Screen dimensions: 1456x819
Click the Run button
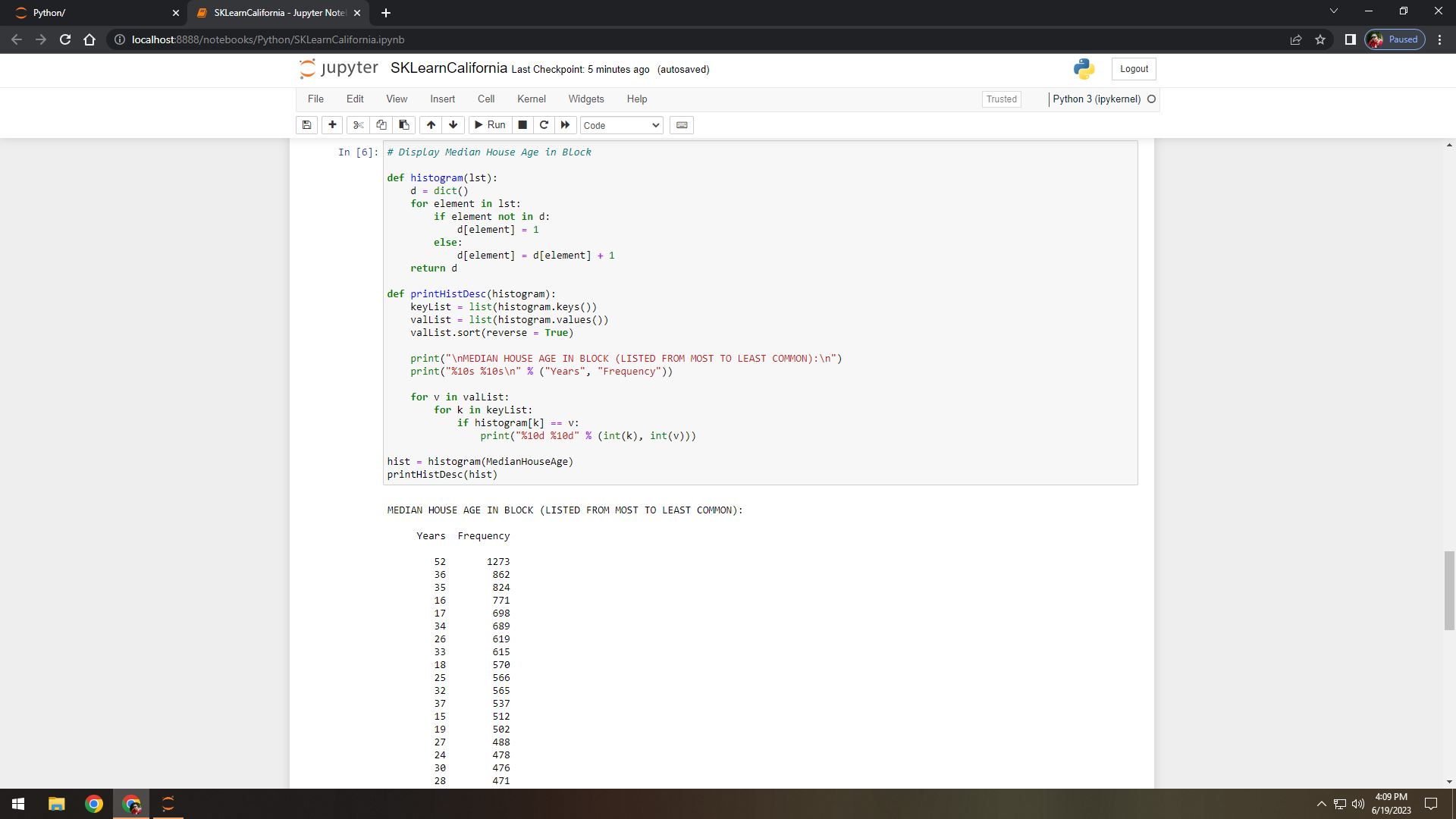click(490, 125)
